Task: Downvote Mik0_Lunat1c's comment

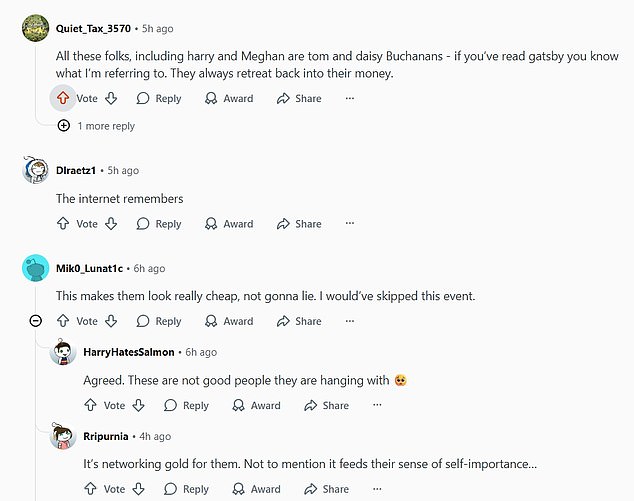Action: [x=112, y=321]
